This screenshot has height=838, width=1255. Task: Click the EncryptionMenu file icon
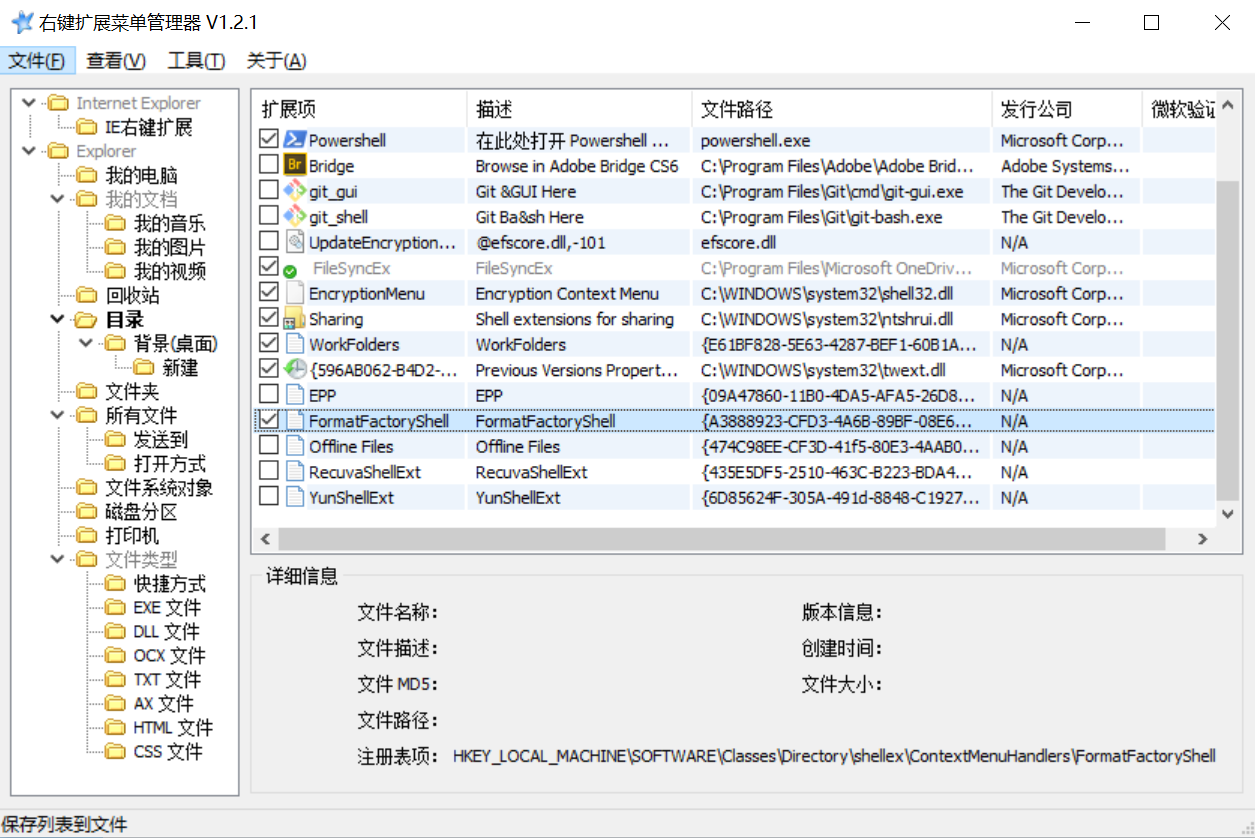(294, 293)
